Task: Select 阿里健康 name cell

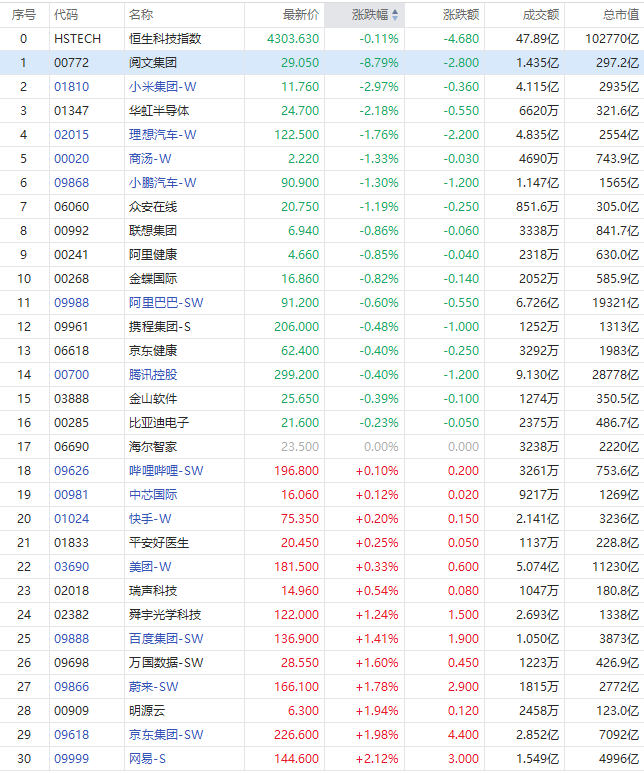Action: (153, 255)
